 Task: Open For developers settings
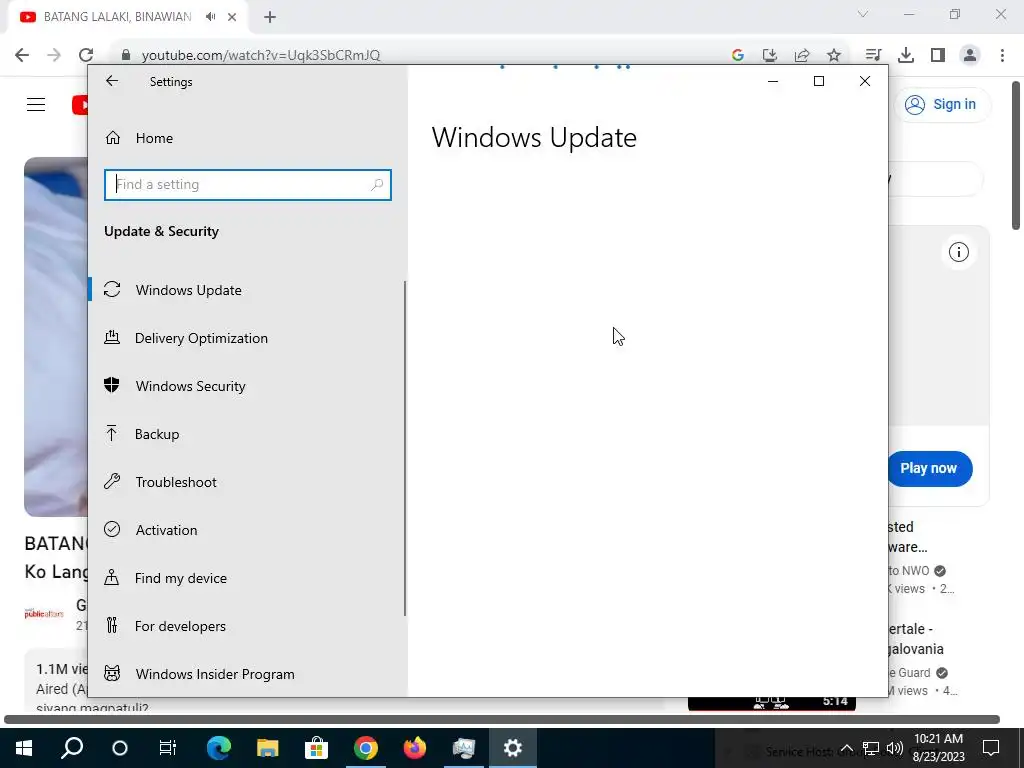(x=248, y=626)
